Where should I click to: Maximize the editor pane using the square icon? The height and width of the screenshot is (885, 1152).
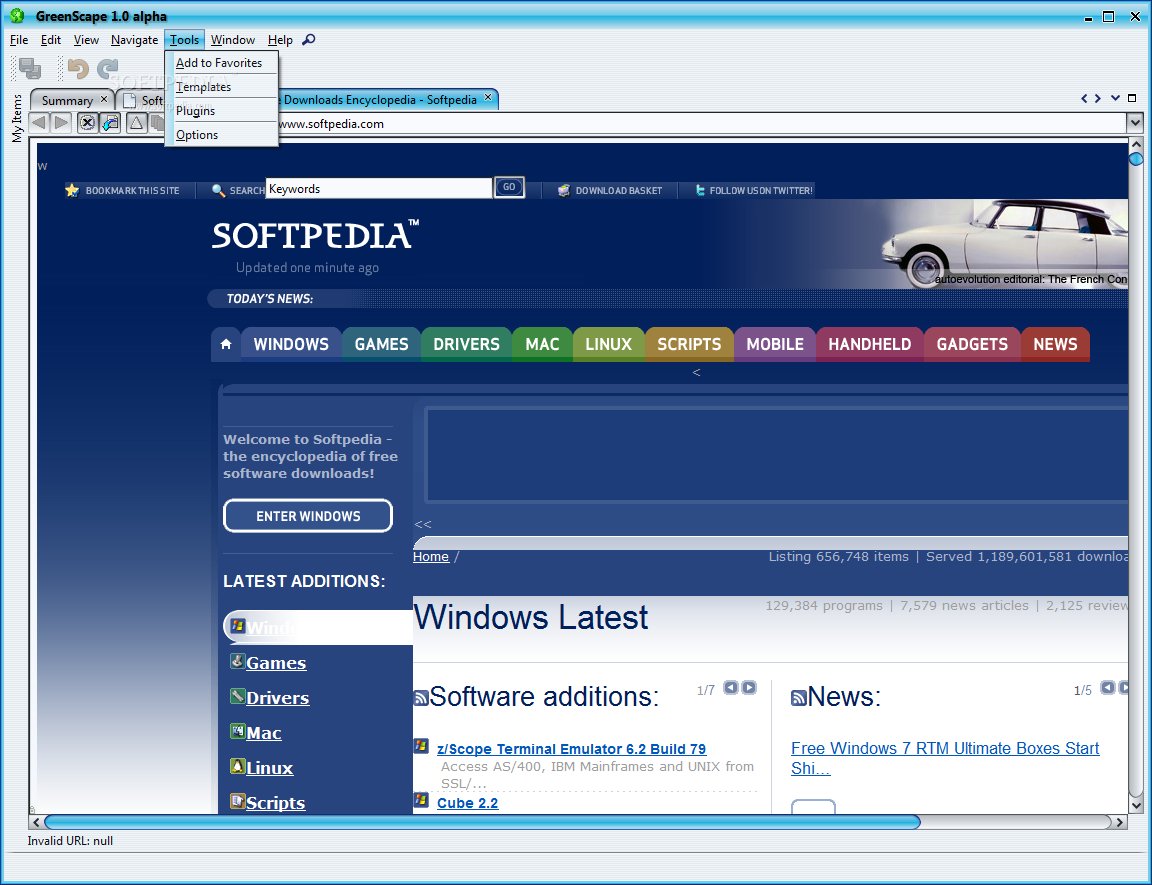(x=1132, y=98)
